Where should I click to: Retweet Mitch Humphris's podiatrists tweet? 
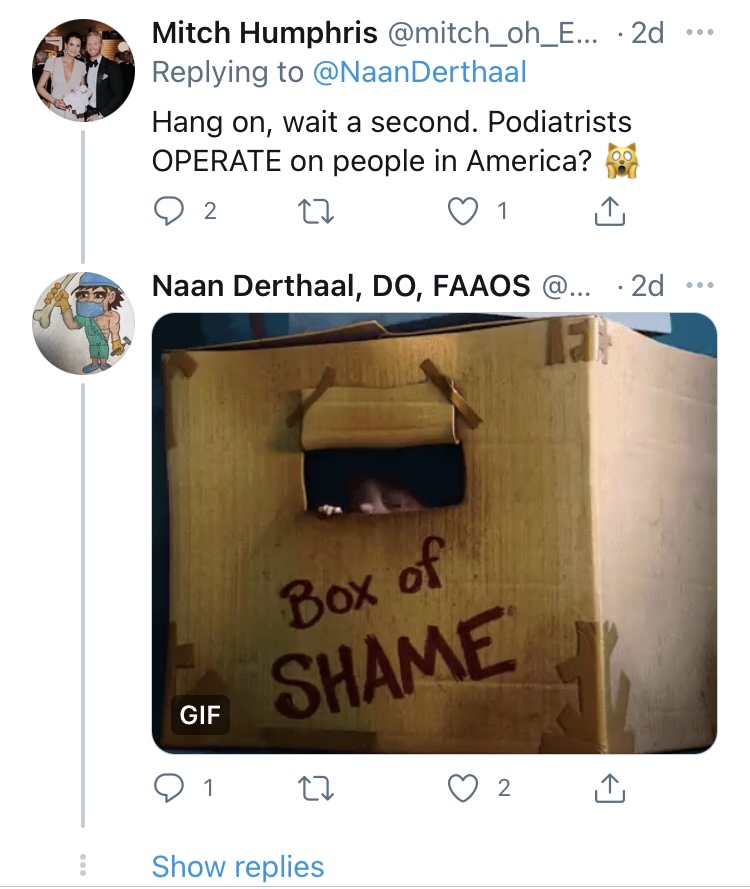(x=316, y=211)
